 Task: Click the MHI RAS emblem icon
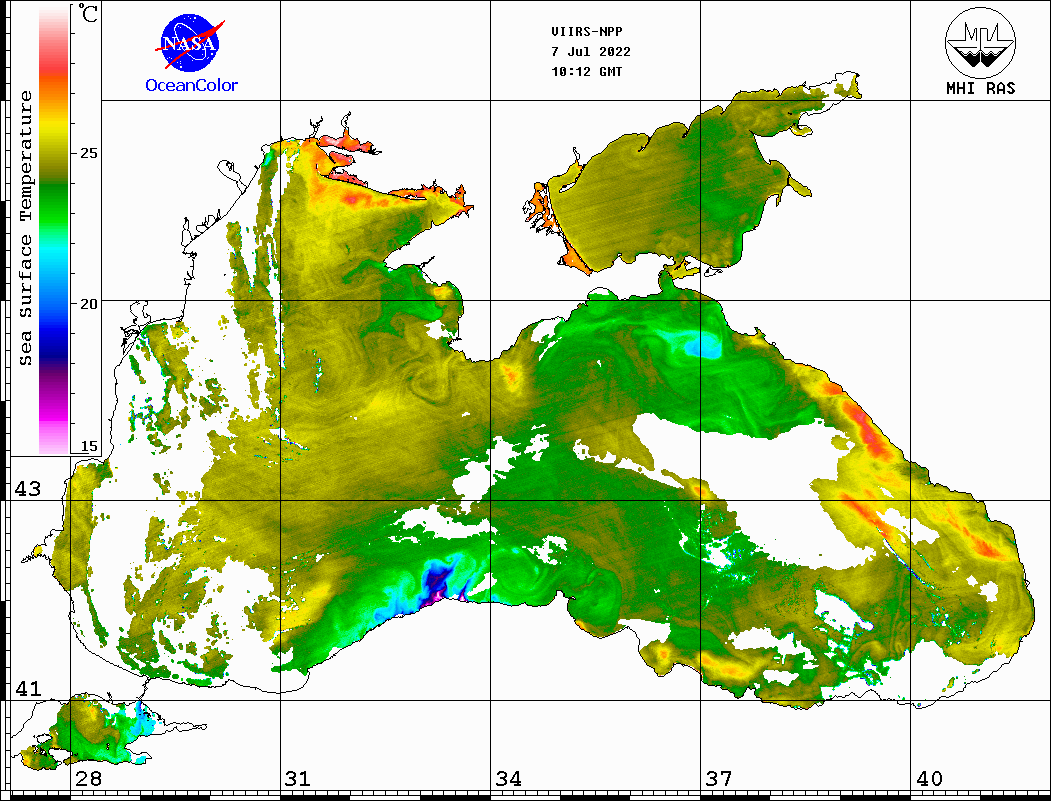pyautogui.click(x=980, y=42)
